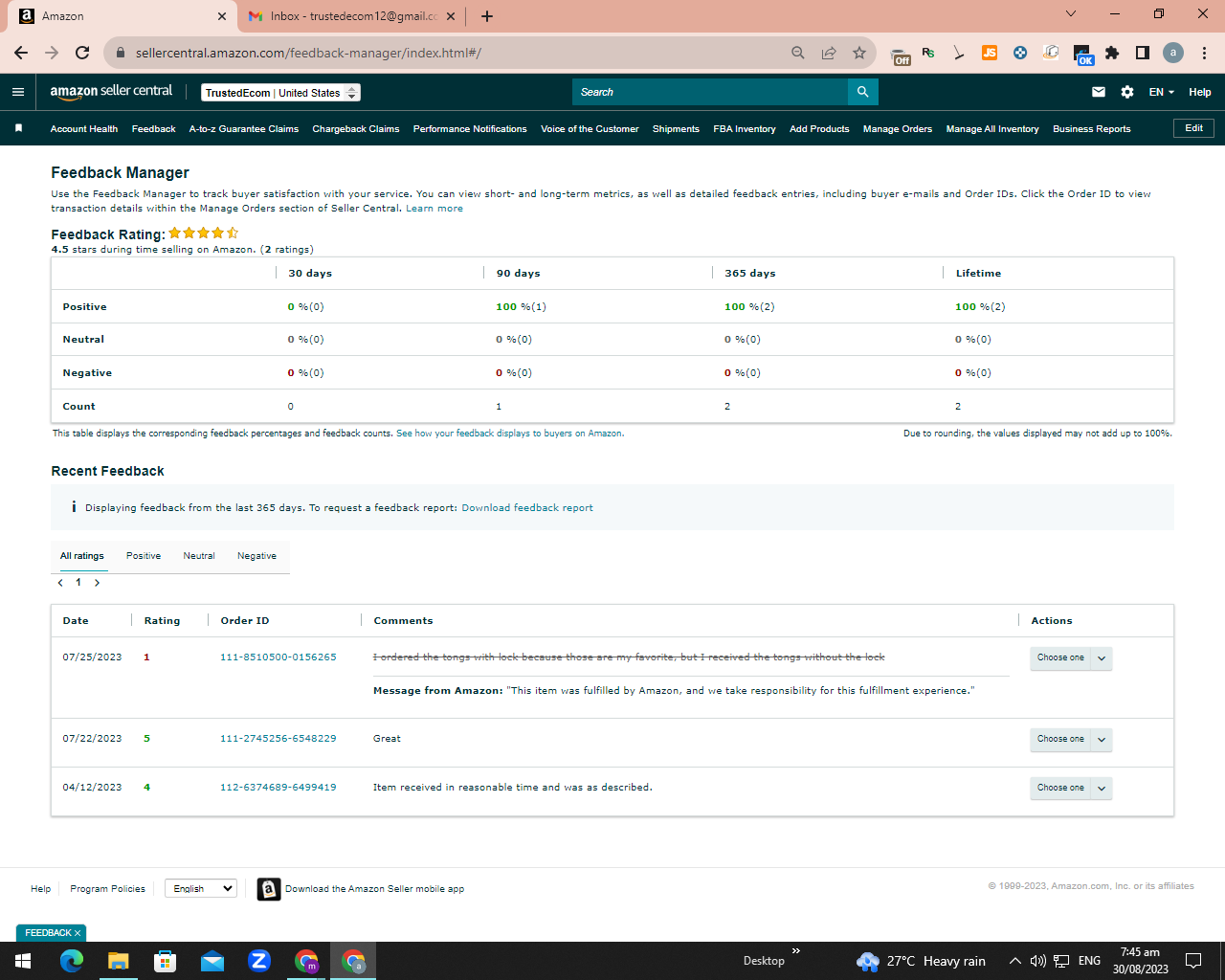1225x980 pixels.
Task: Open order ID 112-6374689-6499419
Action: [278, 788]
